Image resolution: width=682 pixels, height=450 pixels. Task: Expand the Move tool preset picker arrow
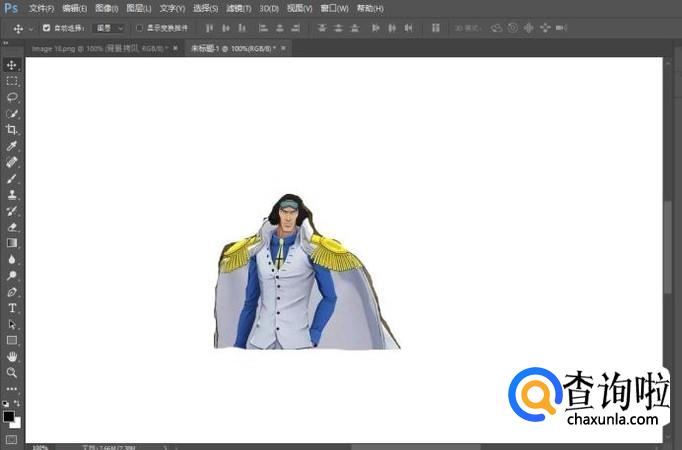31,28
